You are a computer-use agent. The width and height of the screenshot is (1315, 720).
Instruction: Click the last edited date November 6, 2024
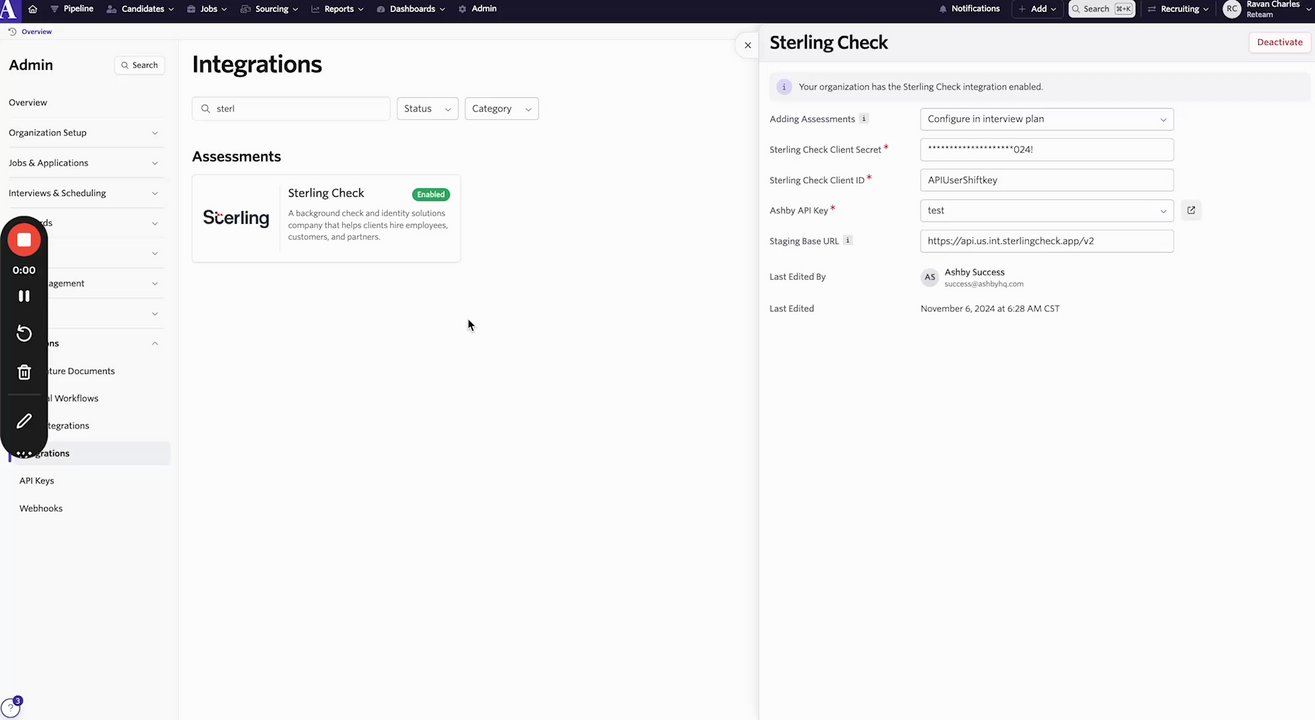pos(990,309)
